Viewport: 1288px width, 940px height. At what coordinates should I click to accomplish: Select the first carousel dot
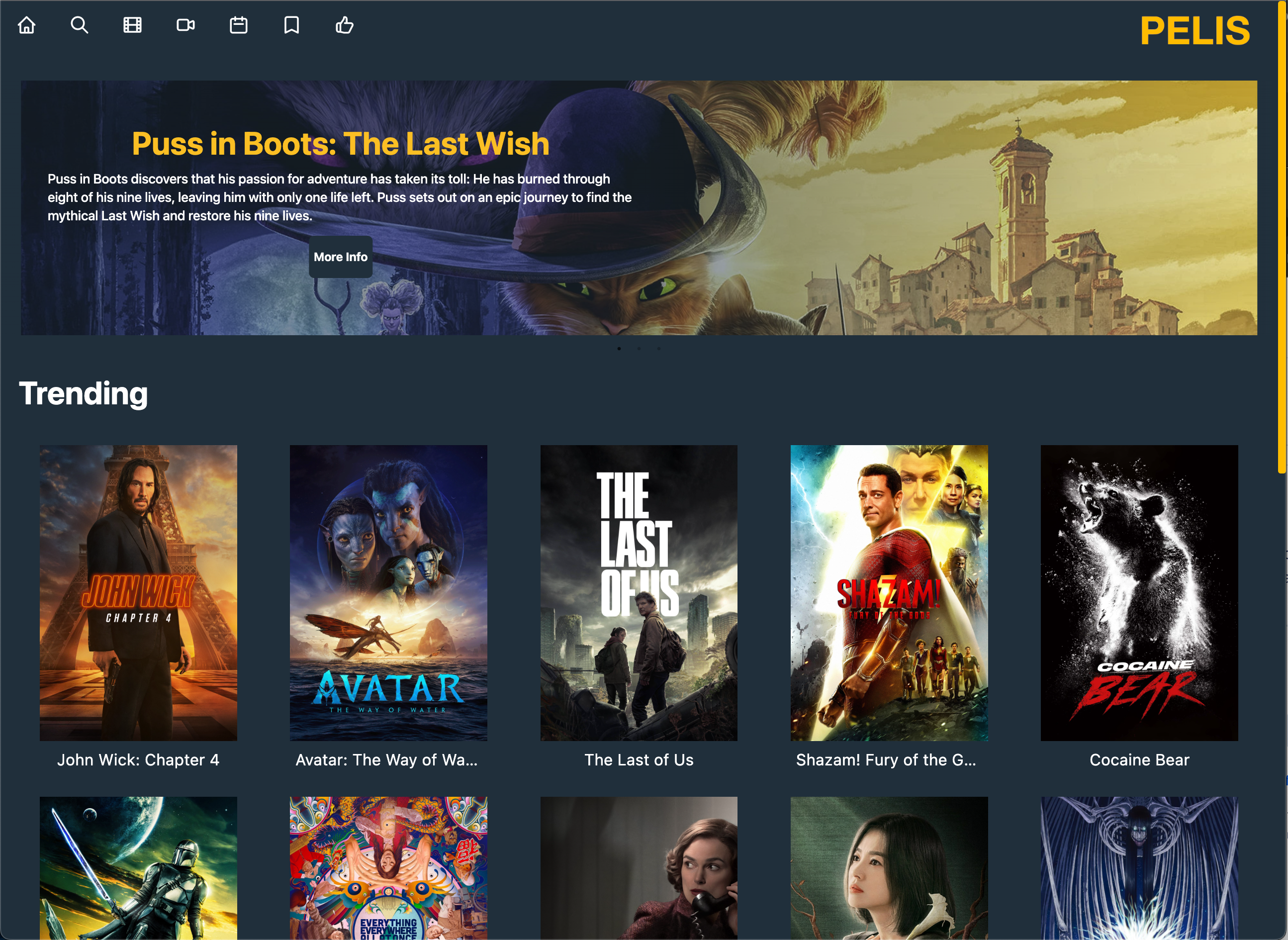(619, 348)
